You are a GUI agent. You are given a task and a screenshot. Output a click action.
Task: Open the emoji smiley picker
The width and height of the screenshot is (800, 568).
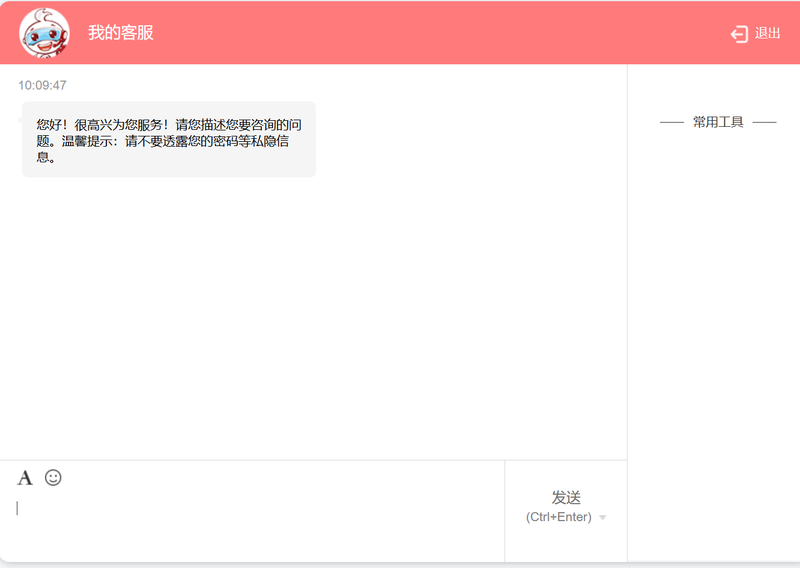(x=53, y=478)
